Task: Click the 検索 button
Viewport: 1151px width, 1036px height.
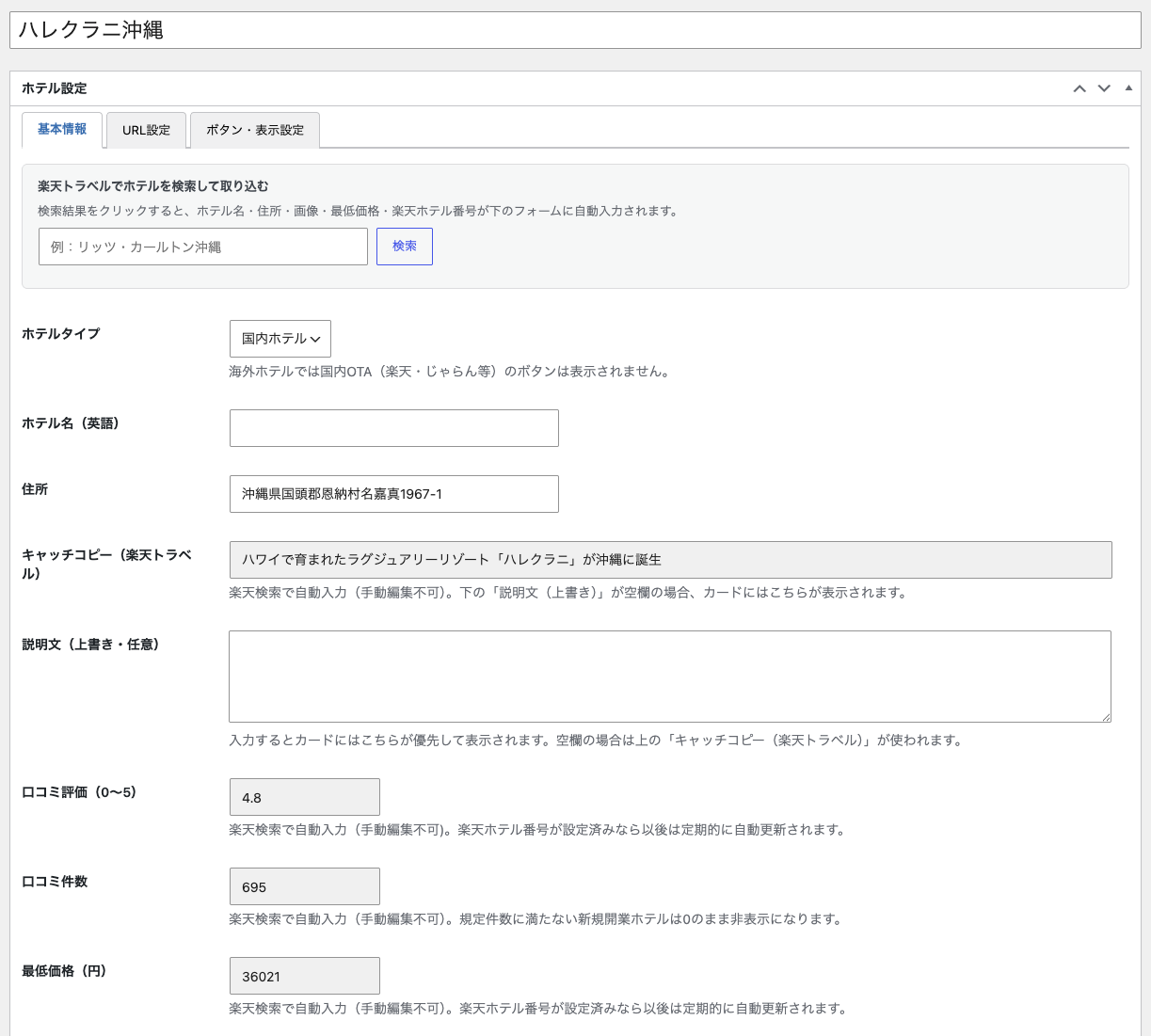Action: tap(405, 246)
